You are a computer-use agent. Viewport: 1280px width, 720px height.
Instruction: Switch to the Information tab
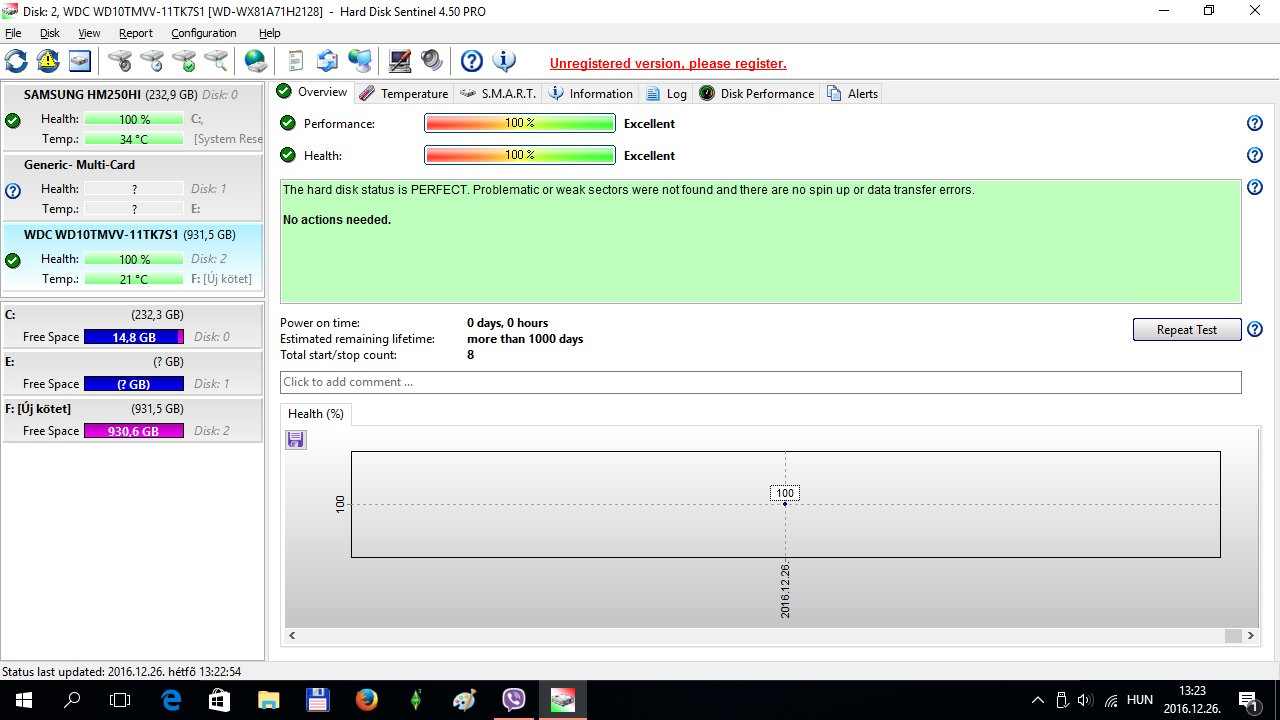(x=591, y=93)
